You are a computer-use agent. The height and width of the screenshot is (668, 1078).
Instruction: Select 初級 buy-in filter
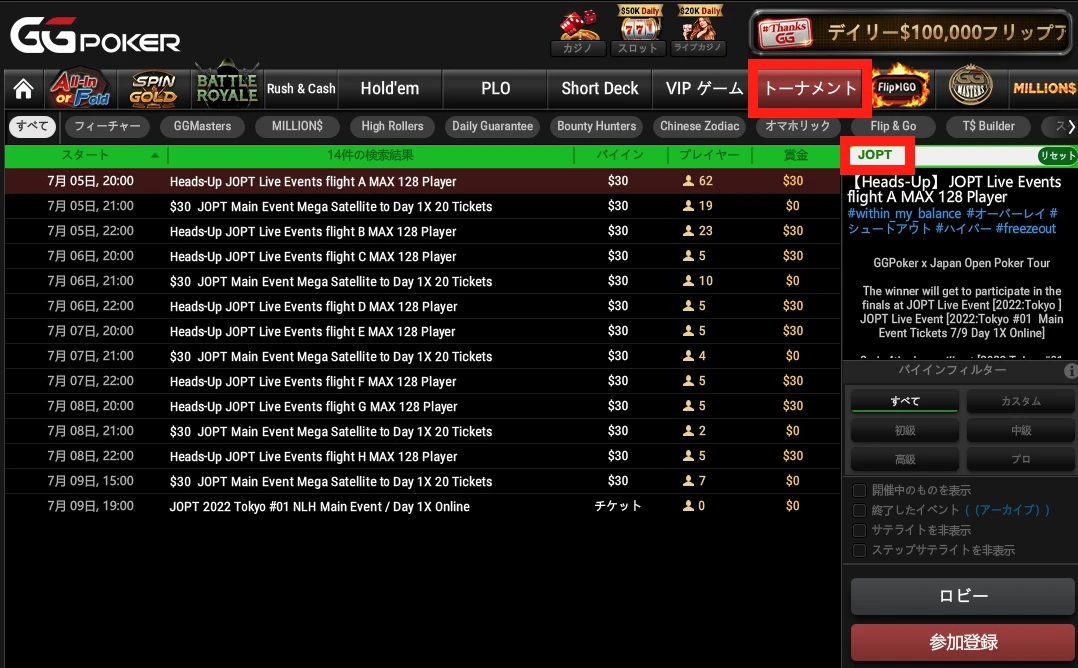click(905, 430)
